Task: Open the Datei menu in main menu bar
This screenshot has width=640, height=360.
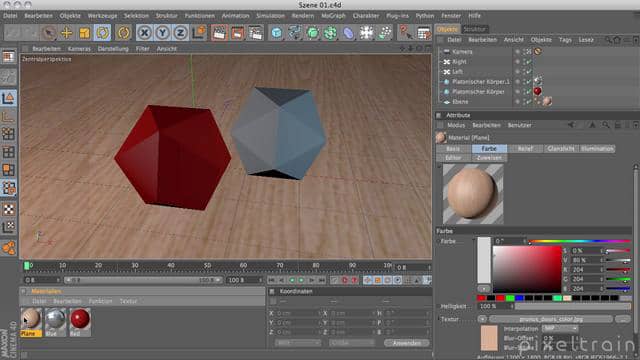Action: (10, 16)
